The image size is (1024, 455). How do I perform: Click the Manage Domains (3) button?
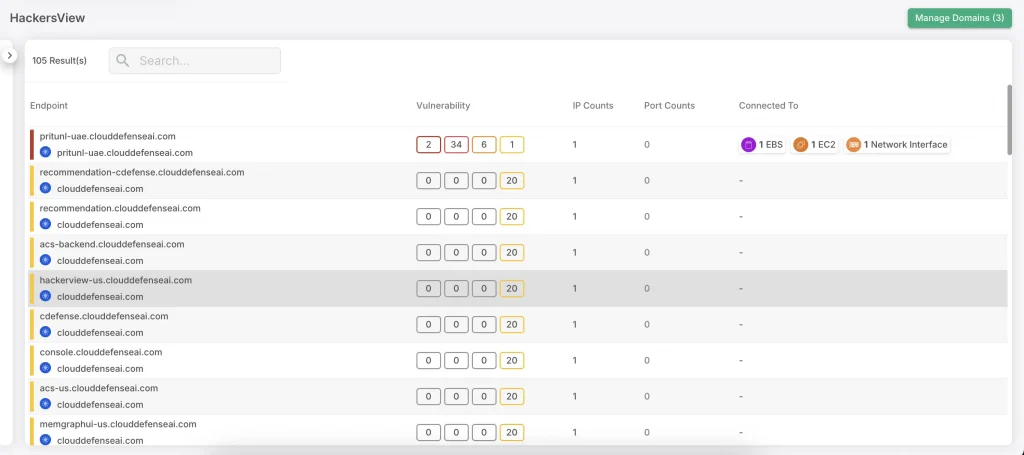tap(959, 18)
